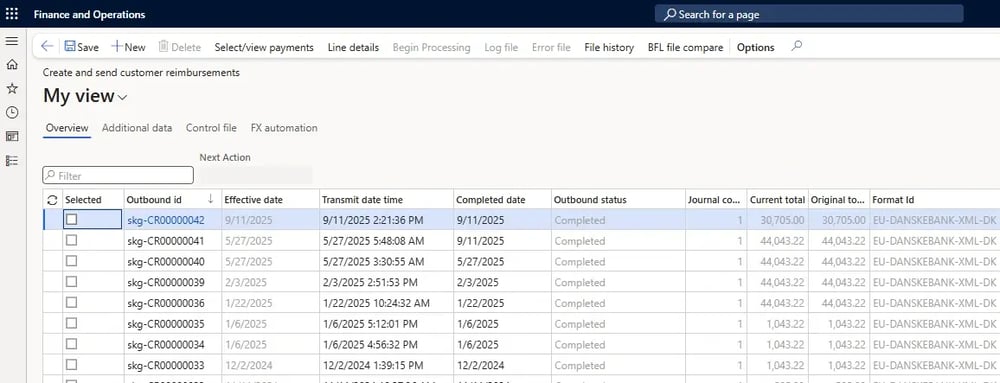The image size is (1000, 383).
Task: Select outbound id skg-CR00000041
Action: [166, 241]
